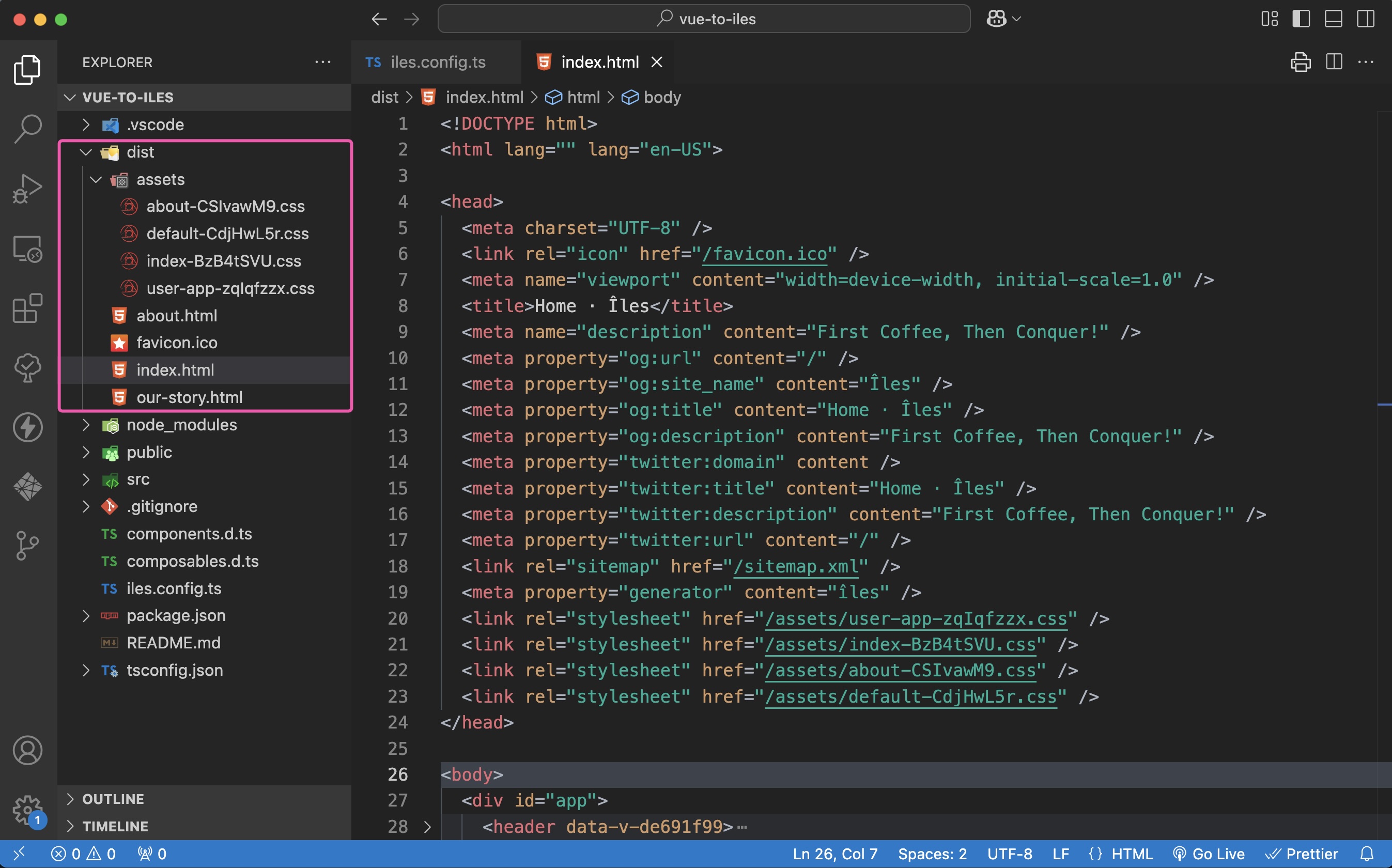The width and height of the screenshot is (1392, 868).
Task: Open Run and Debug view
Action: 27,188
